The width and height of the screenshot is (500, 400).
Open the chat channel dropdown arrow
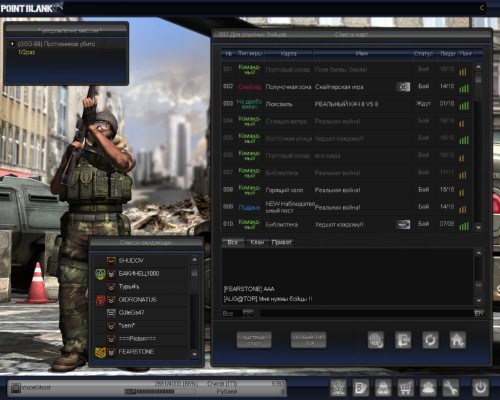coord(248,313)
